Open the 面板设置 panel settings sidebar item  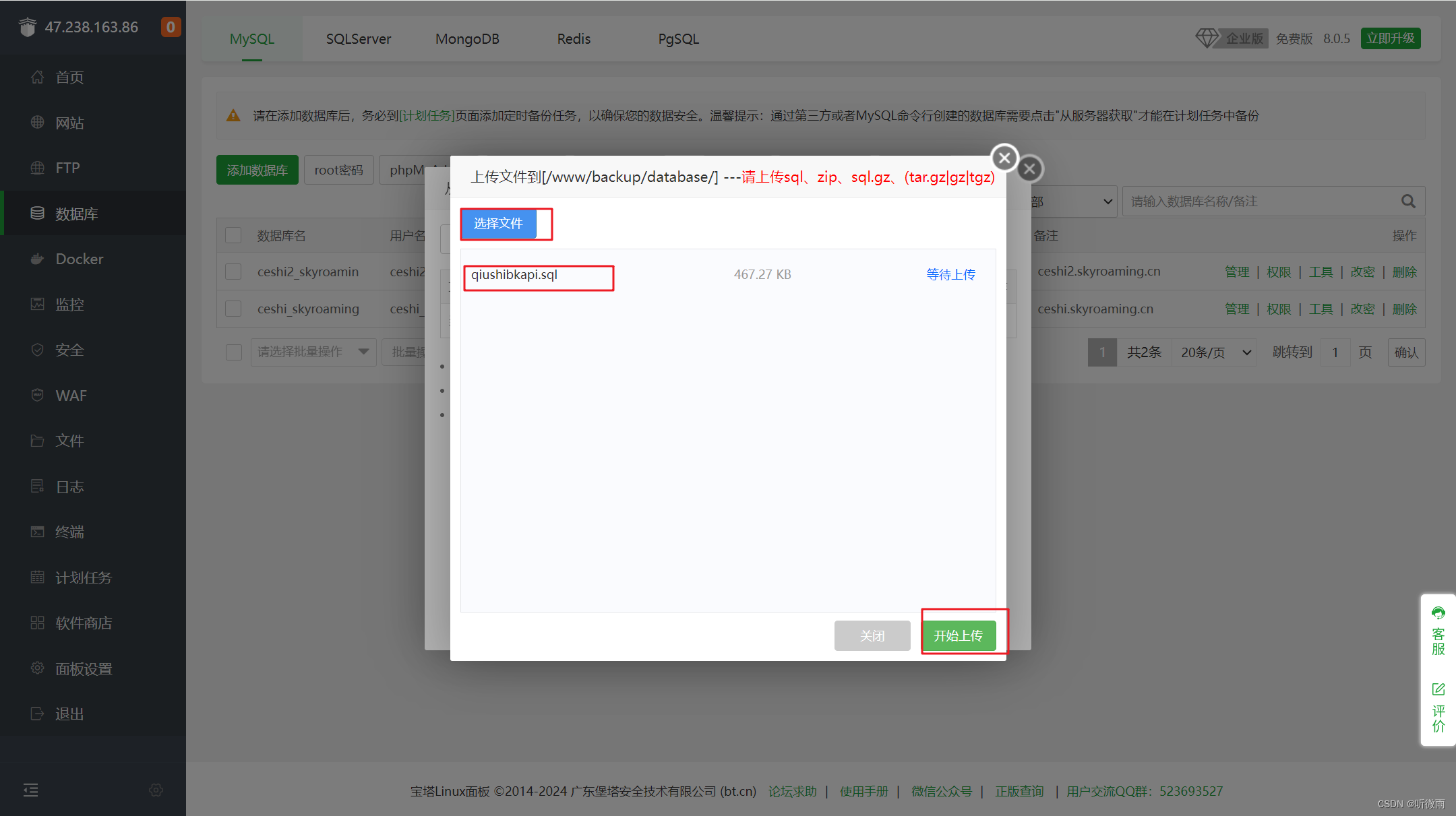click(x=93, y=668)
